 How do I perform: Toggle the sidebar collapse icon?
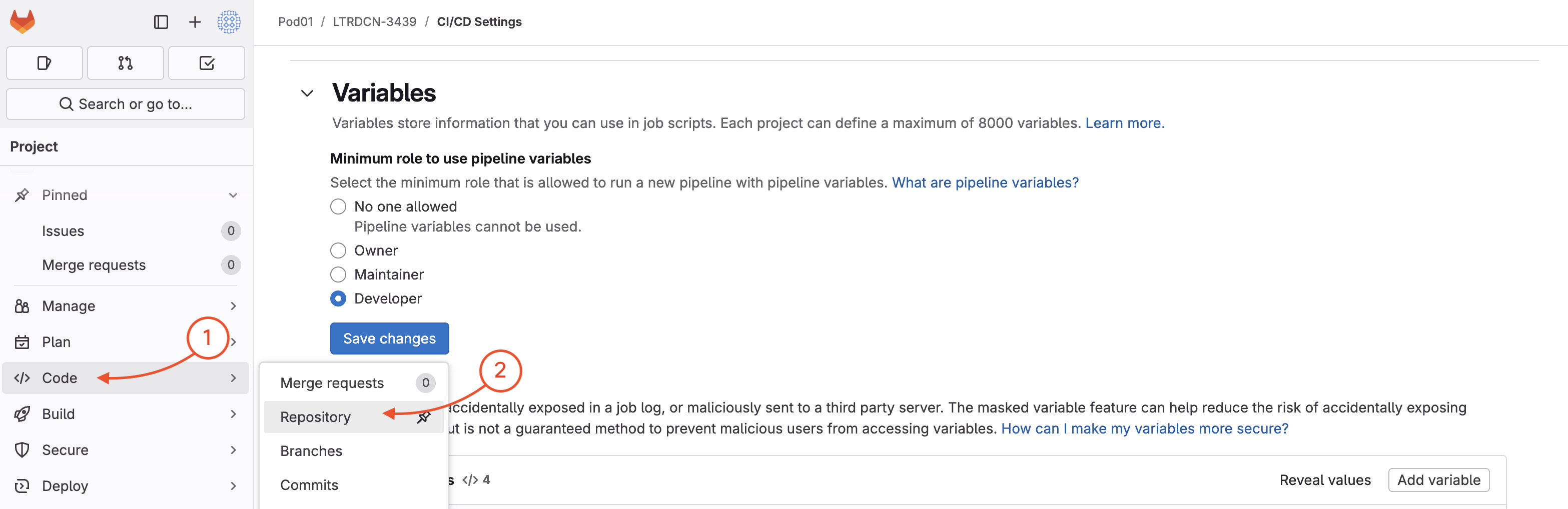[161, 22]
